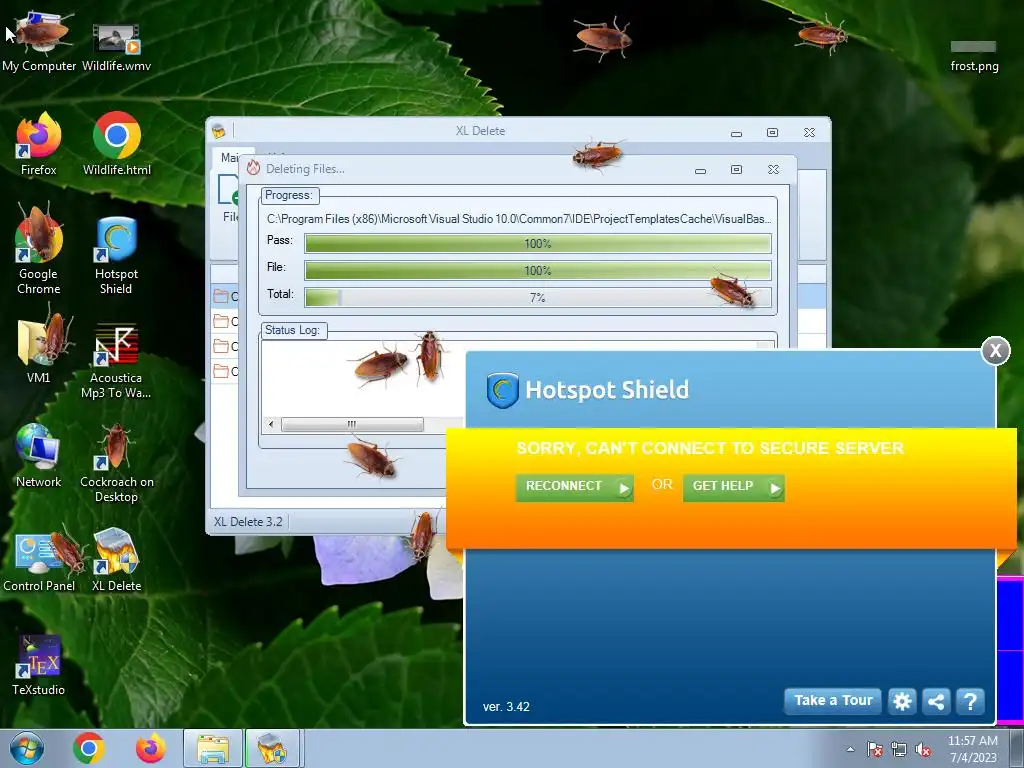Open Network desktop icon

click(39, 456)
